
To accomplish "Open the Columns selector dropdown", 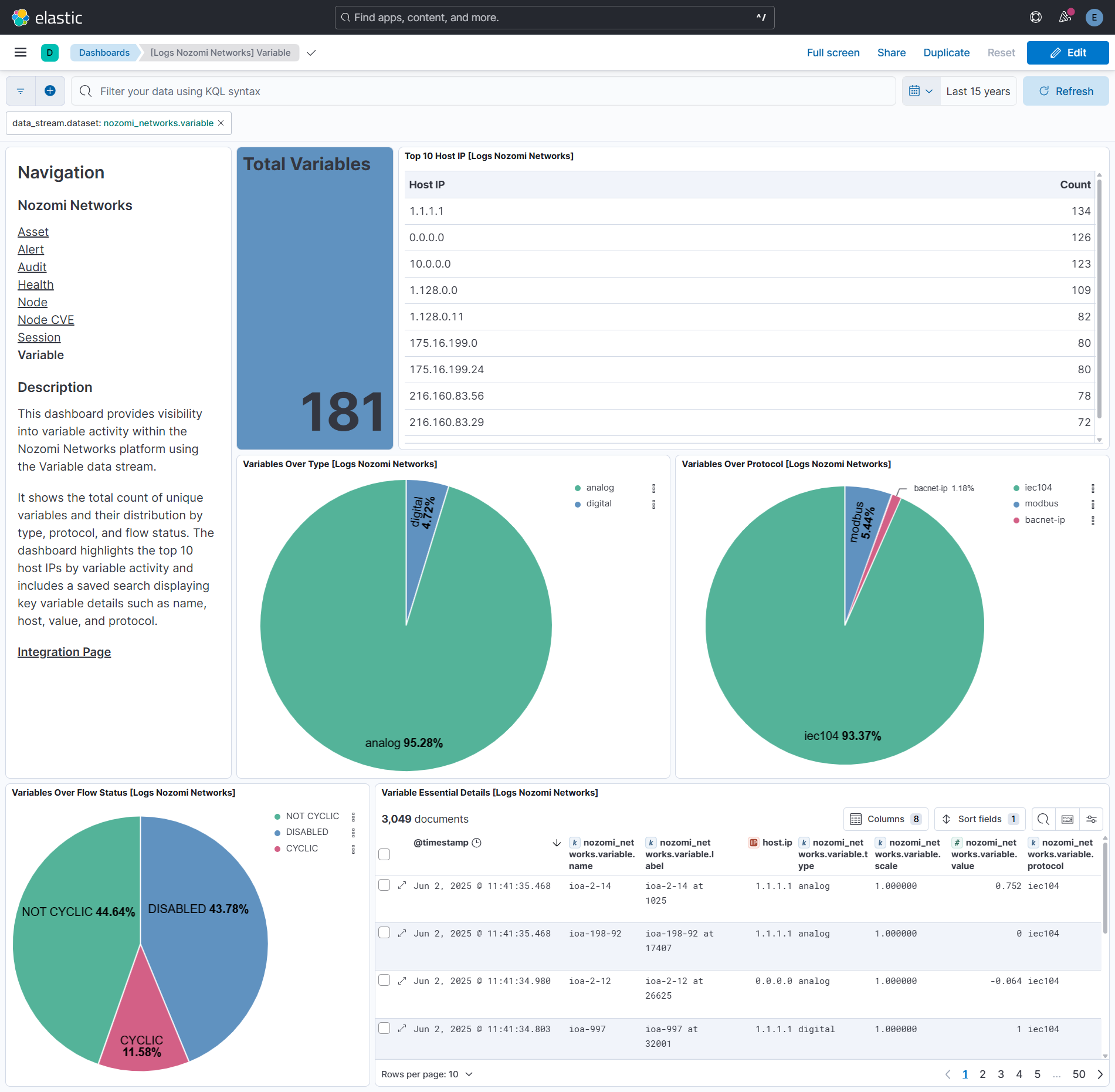I will [886, 819].
